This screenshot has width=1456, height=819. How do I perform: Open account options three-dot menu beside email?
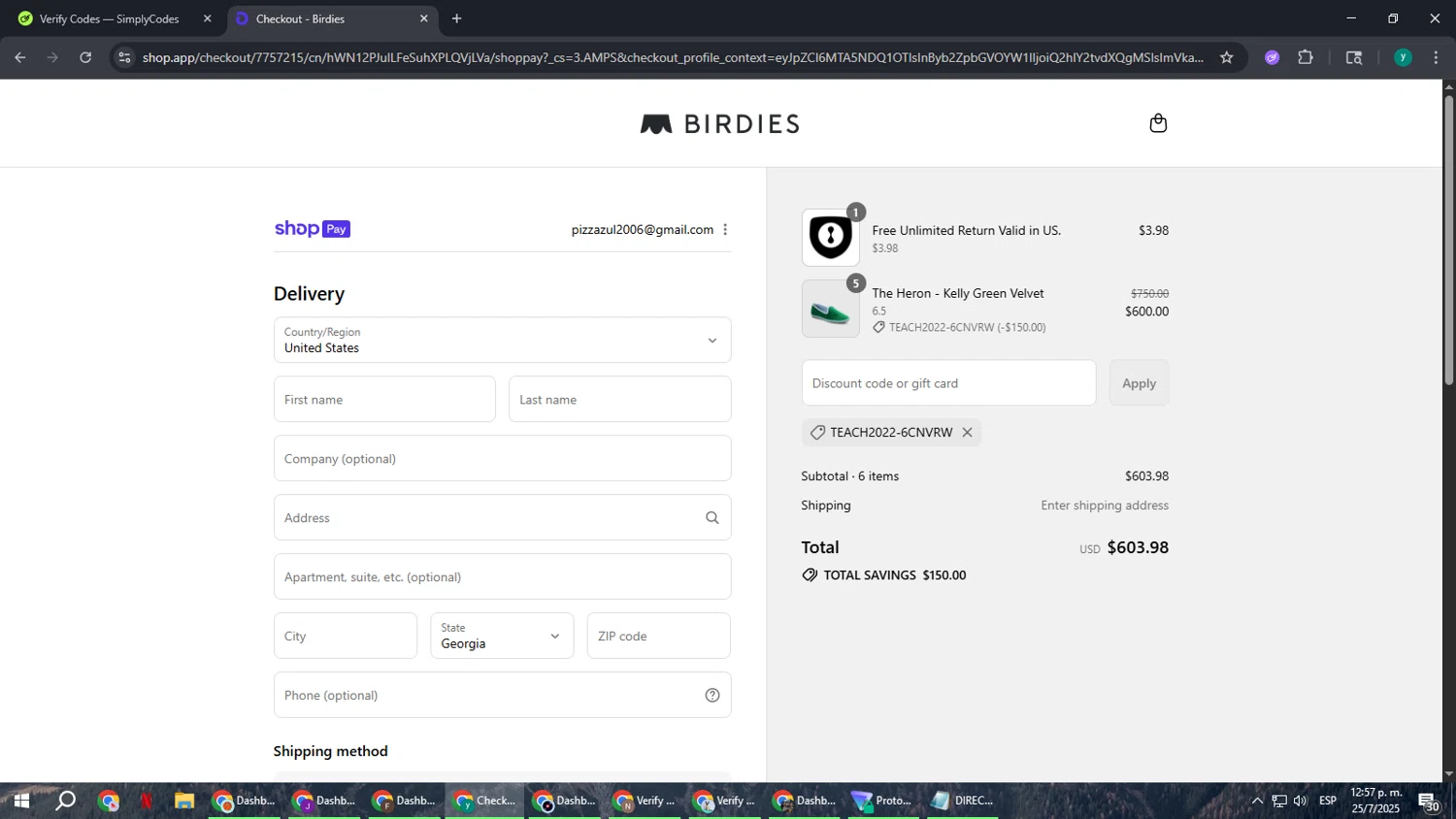(x=725, y=230)
